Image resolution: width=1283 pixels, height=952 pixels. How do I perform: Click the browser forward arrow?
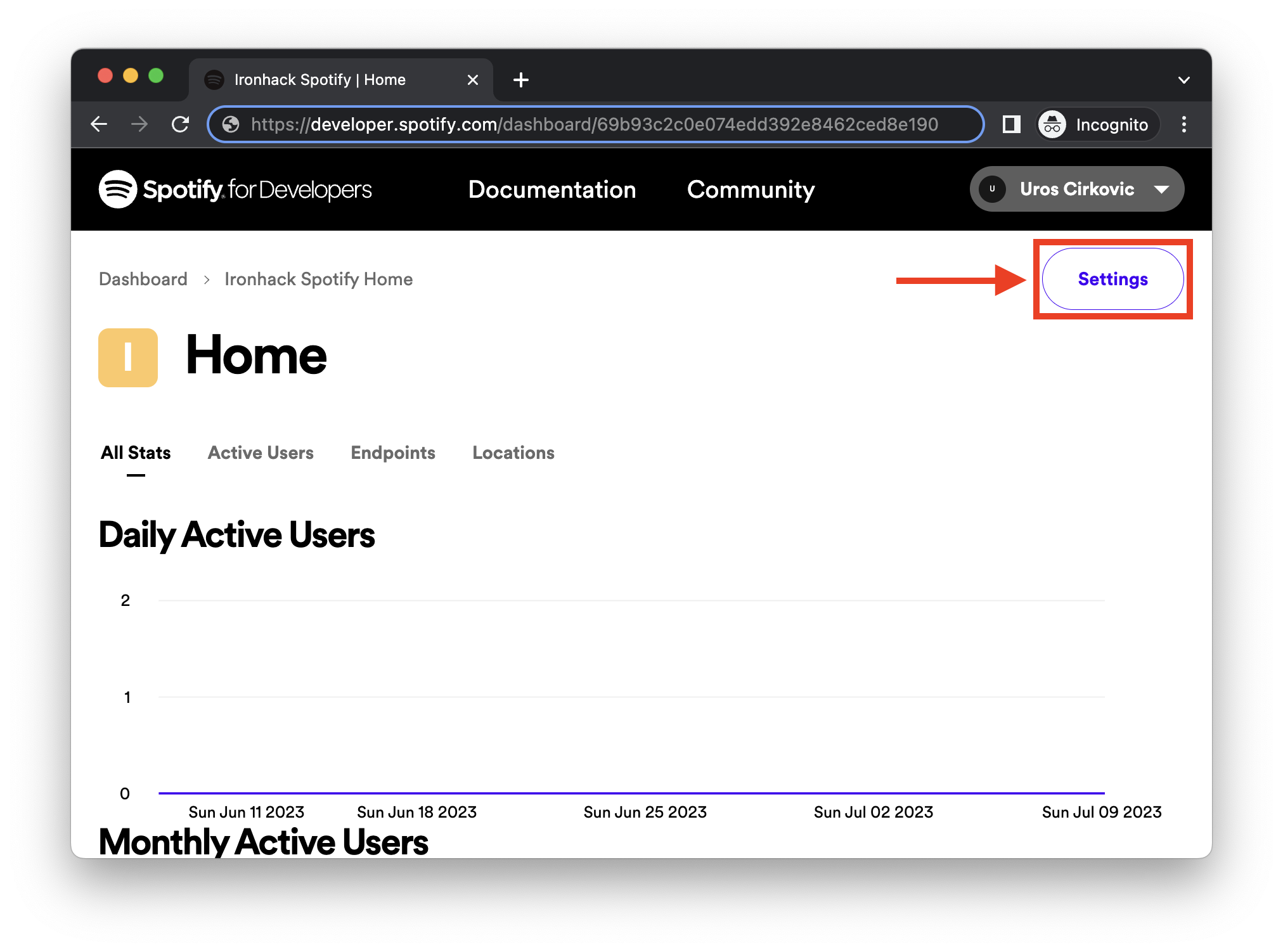pyautogui.click(x=139, y=124)
